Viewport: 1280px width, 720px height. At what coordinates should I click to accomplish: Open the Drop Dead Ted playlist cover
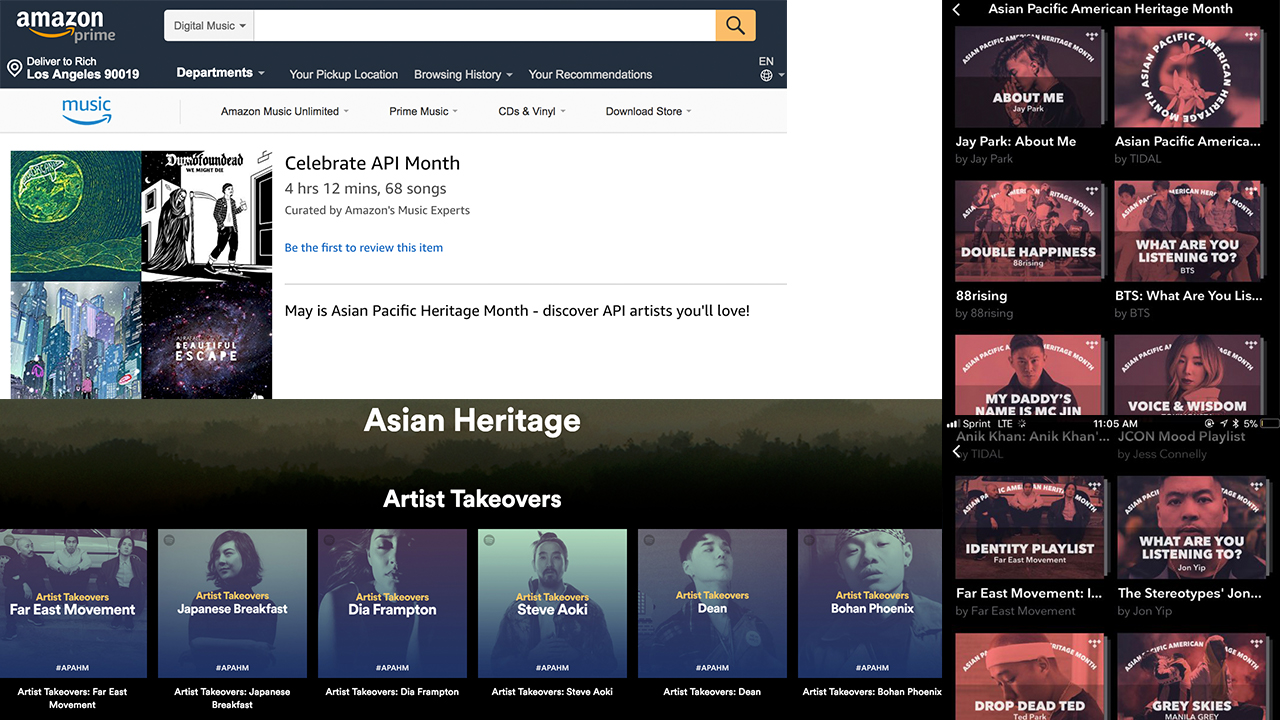[x=1030, y=677]
